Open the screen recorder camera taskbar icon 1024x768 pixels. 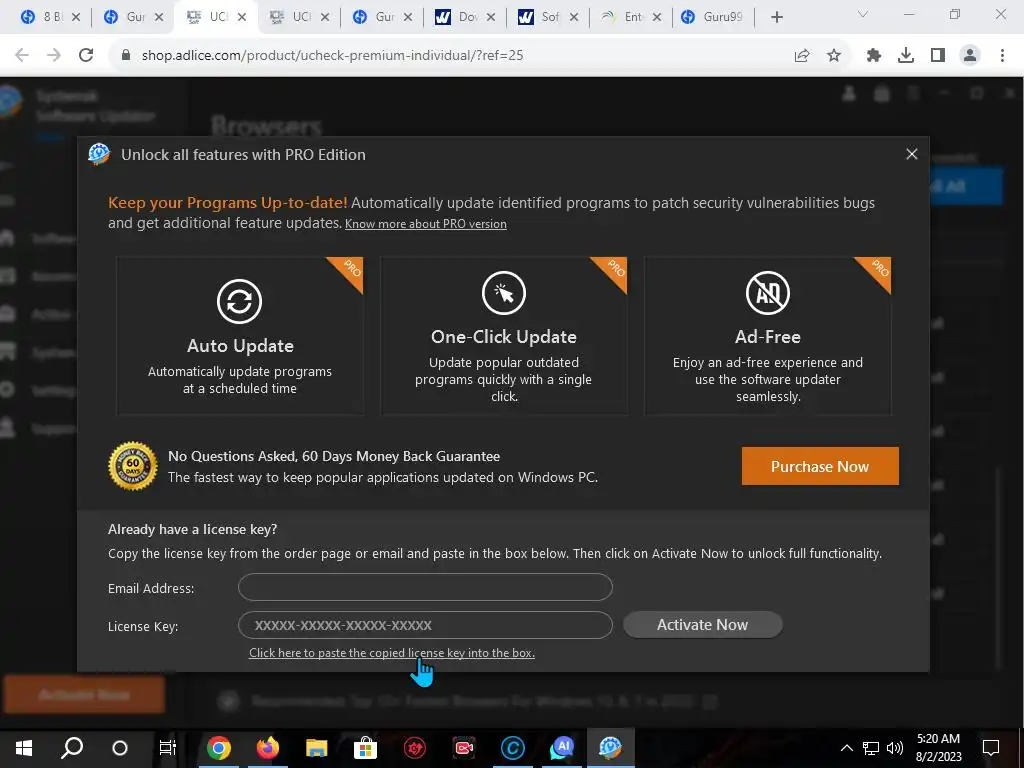[x=464, y=748]
